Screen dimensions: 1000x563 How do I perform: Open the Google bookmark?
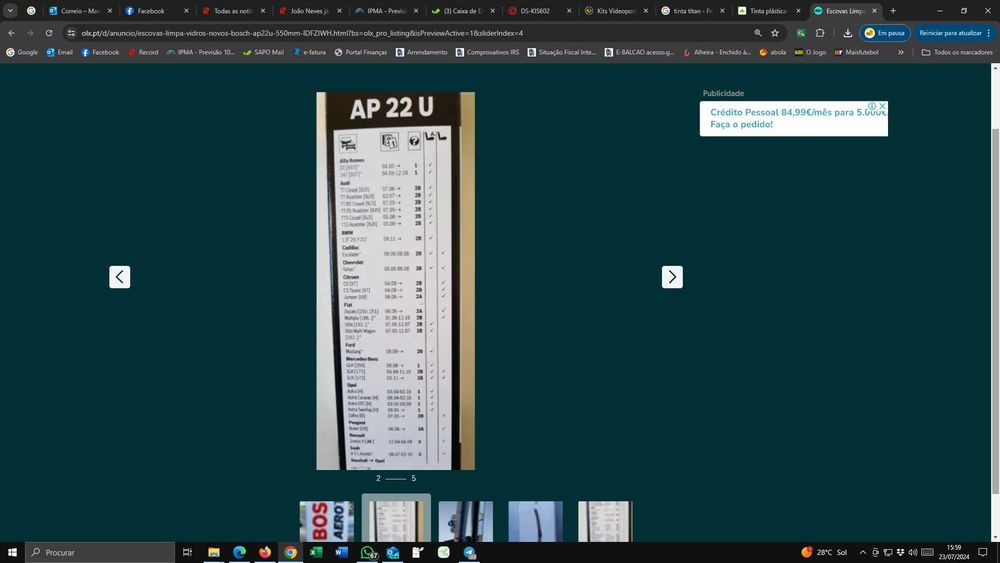pos(22,52)
